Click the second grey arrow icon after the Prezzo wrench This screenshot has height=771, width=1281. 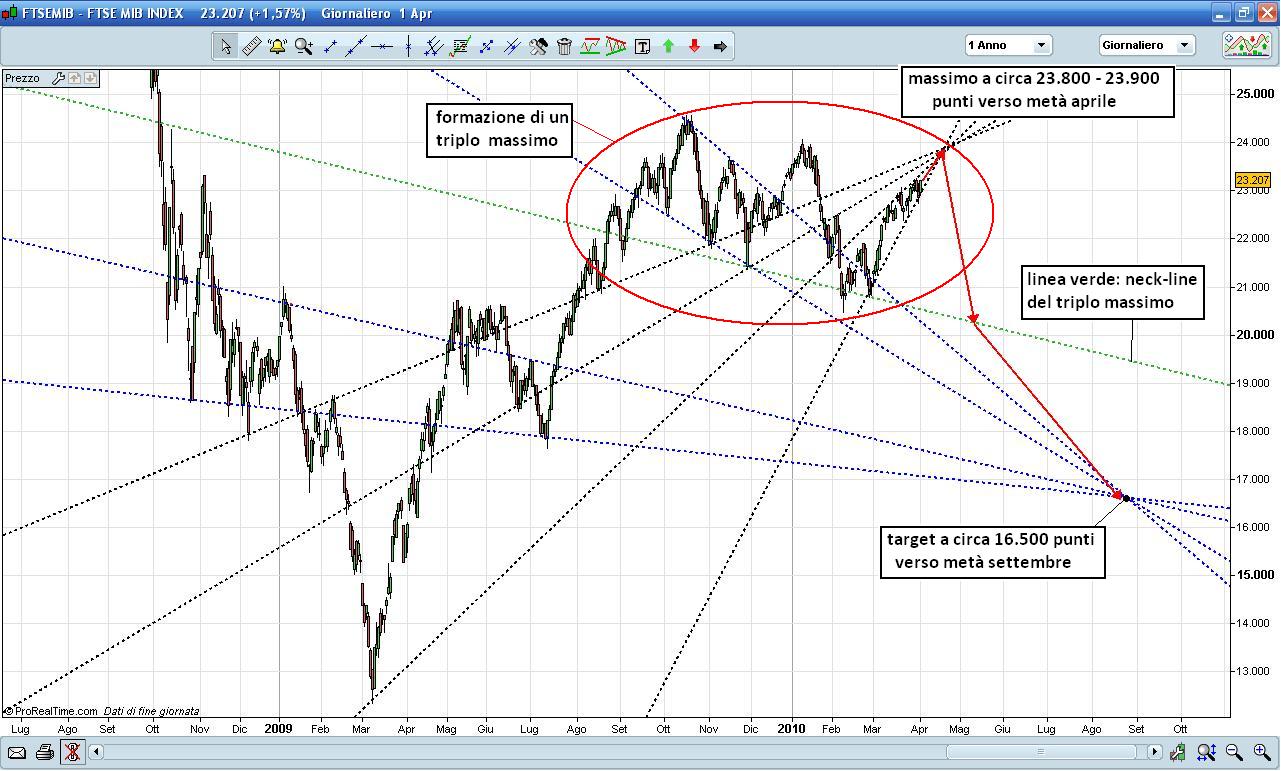(x=90, y=78)
